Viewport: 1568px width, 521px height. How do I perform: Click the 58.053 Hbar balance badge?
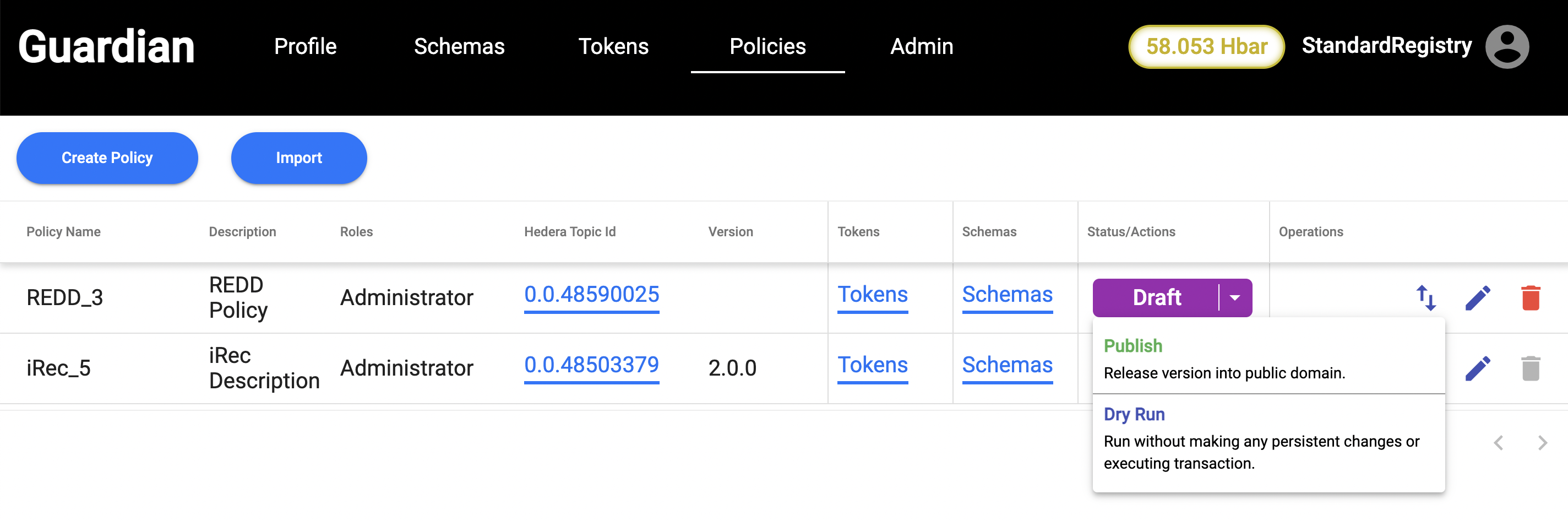click(x=1206, y=46)
